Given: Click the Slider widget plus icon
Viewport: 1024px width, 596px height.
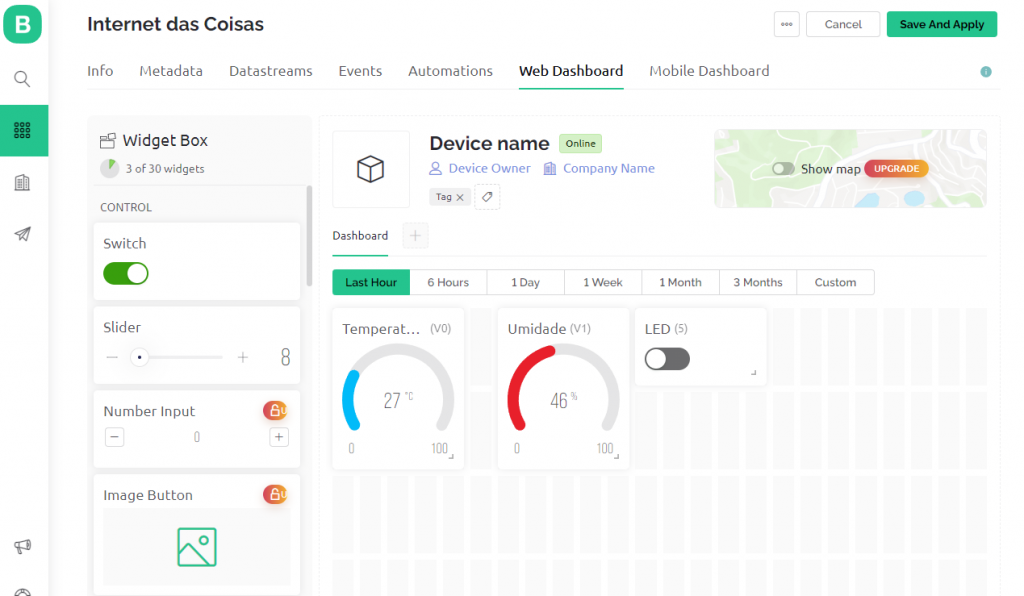Looking at the screenshot, I should pyautogui.click(x=243, y=357).
